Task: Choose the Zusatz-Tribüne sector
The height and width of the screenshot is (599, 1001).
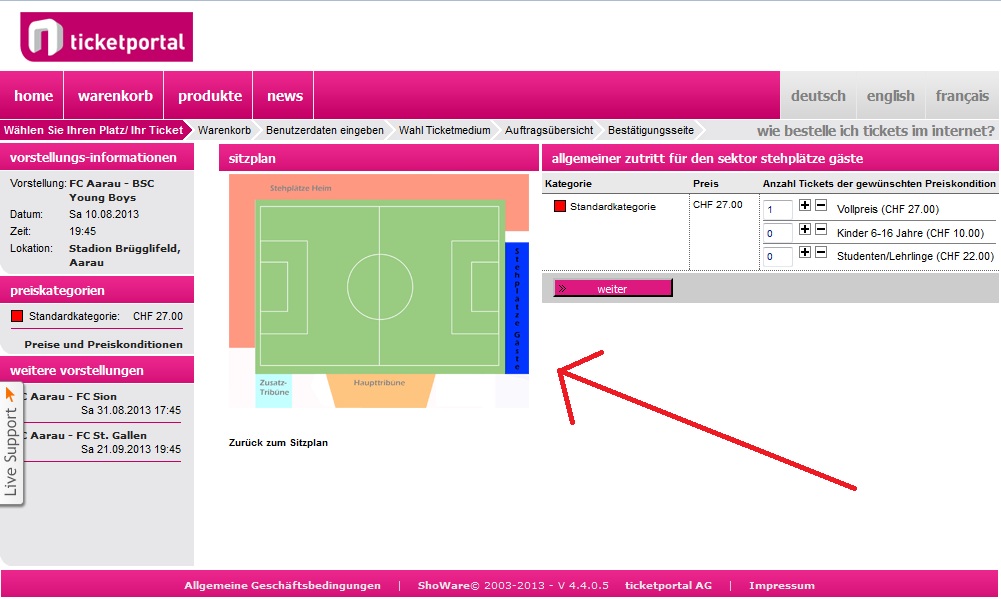Action: coord(274,390)
